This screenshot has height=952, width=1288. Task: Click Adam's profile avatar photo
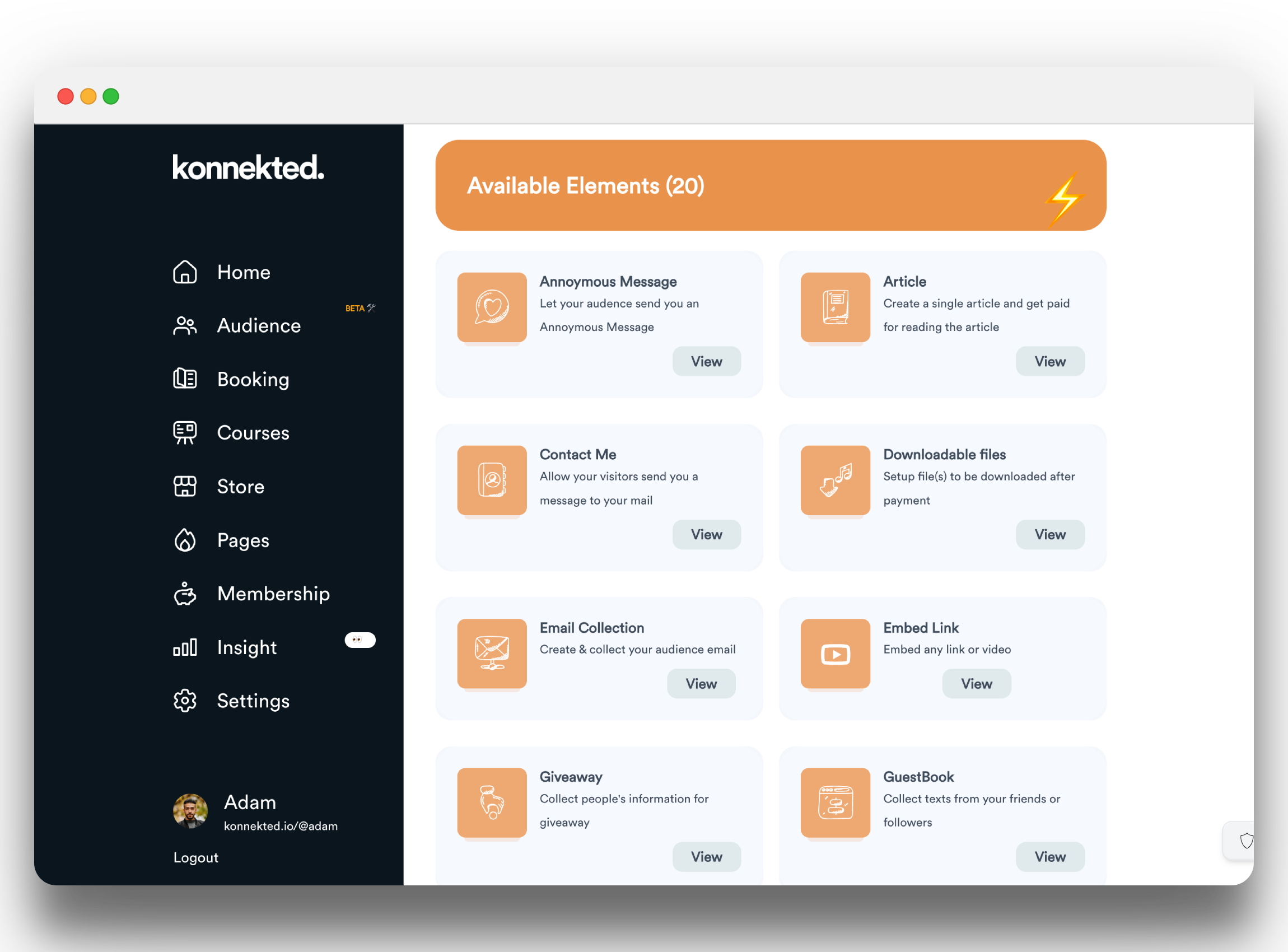[x=190, y=811]
